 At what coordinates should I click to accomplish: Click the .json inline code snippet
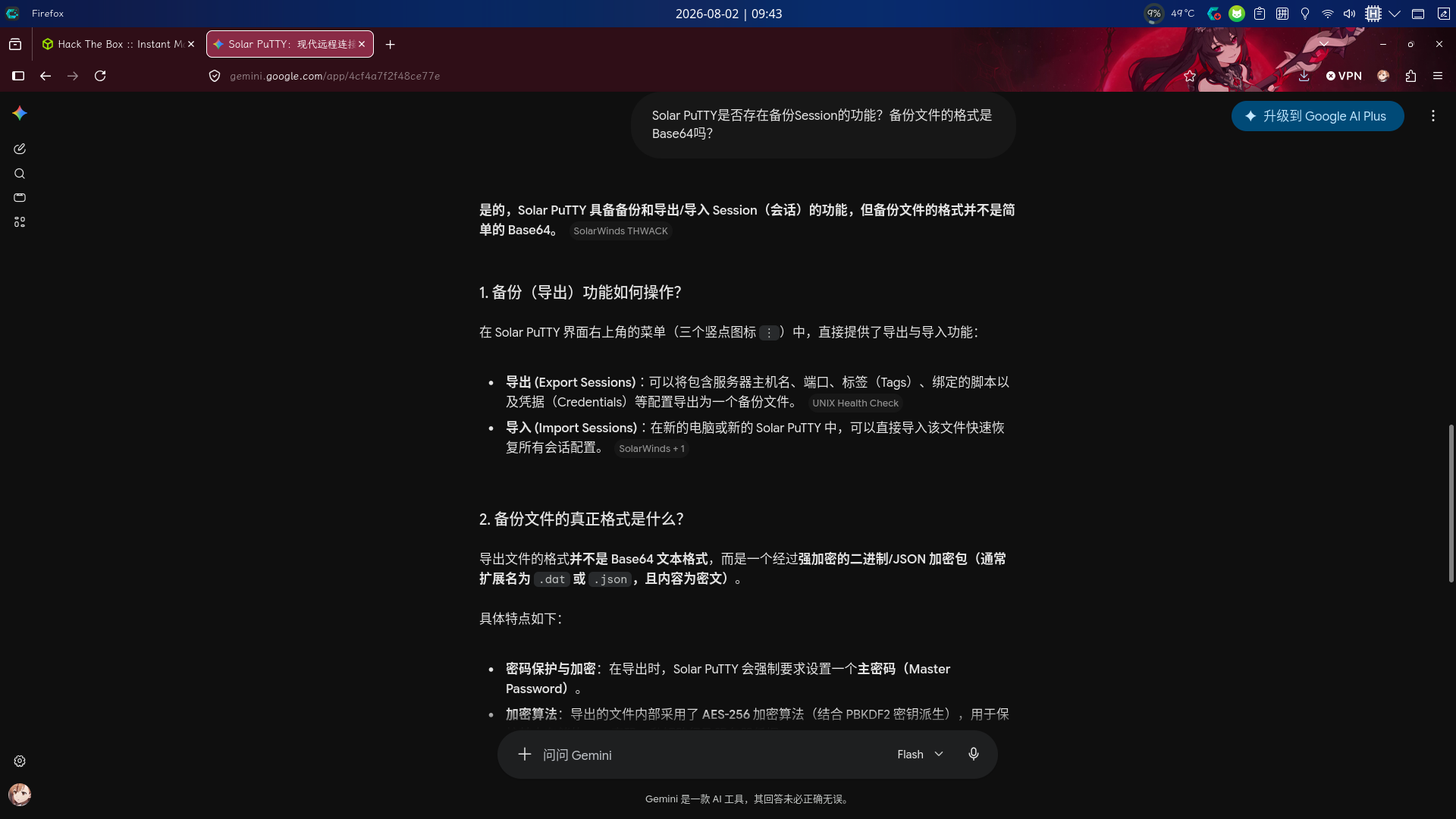(610, 579)
